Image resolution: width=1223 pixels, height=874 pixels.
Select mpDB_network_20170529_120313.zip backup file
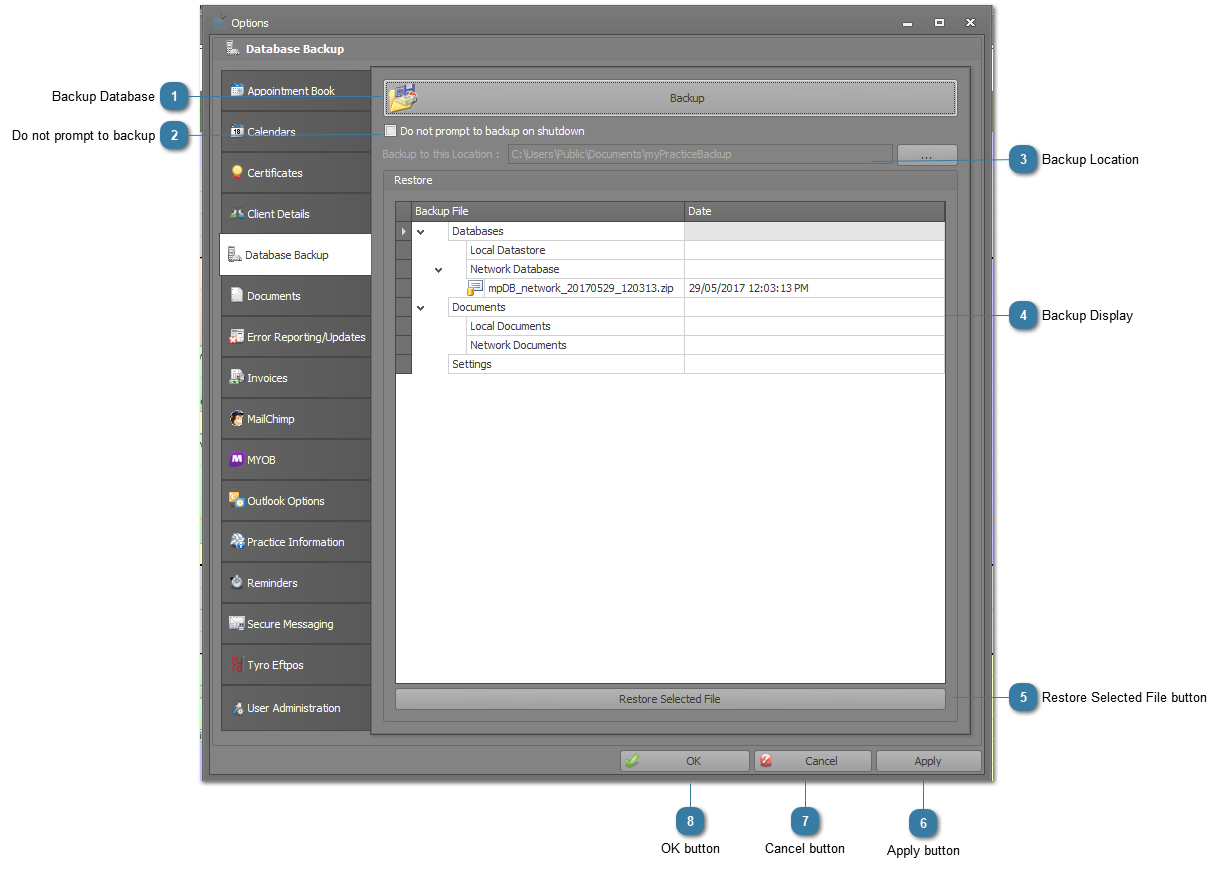point(580,288)
